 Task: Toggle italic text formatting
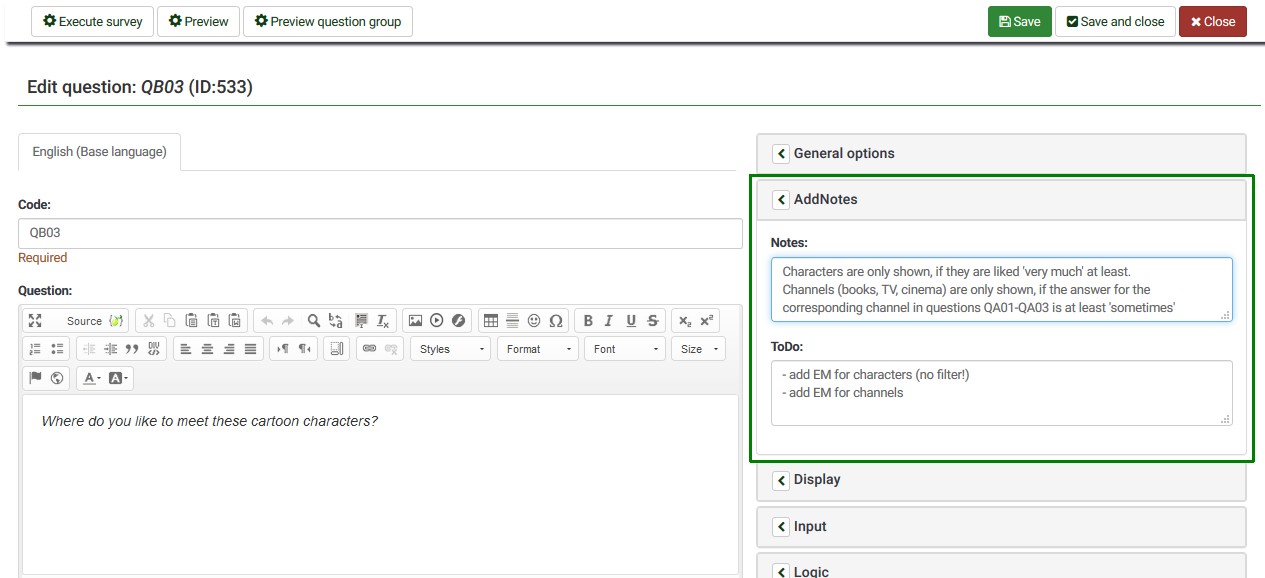(x=609, y=321)
